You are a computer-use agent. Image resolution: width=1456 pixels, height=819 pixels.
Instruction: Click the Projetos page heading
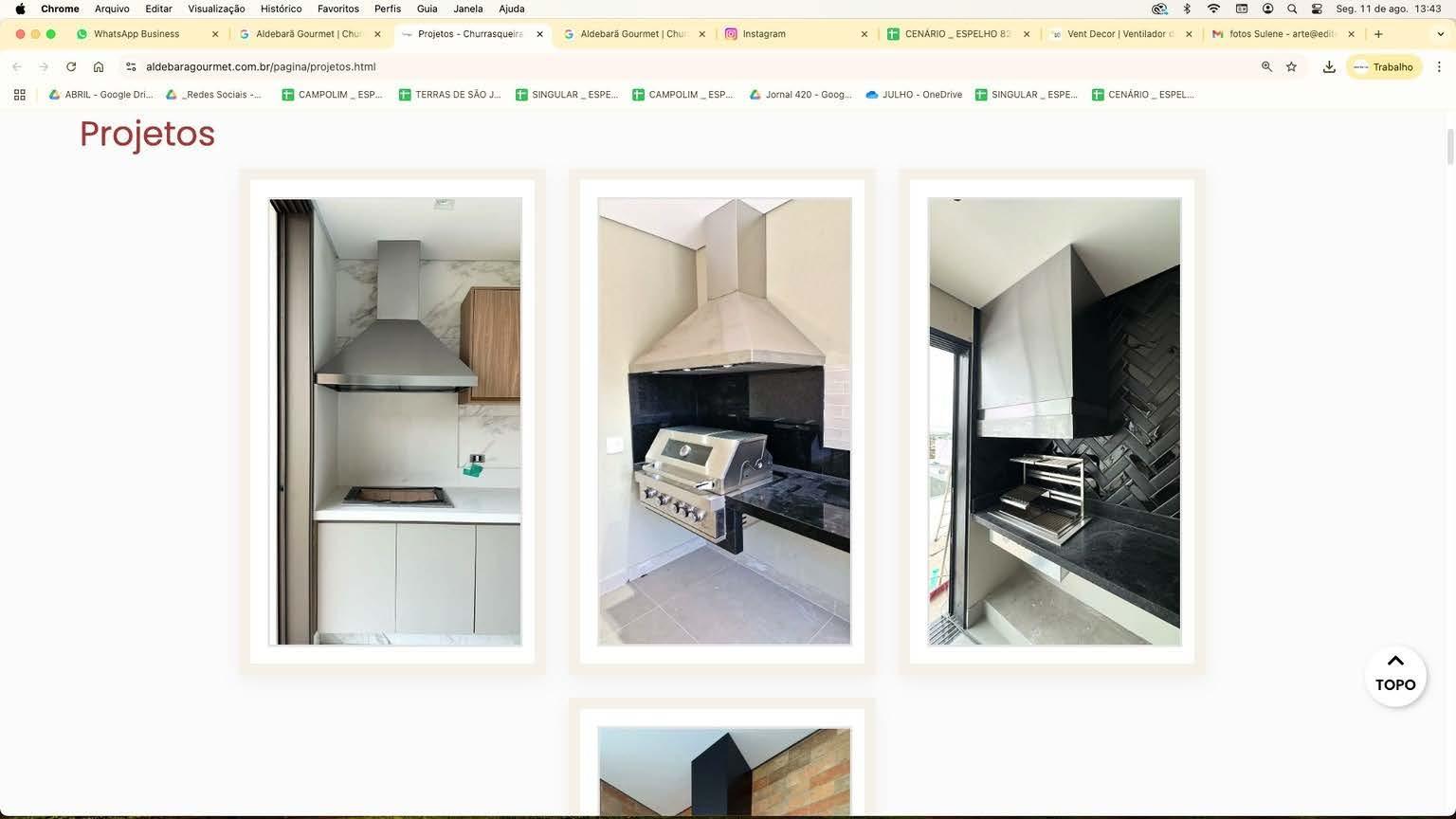[x=147, y=134]
